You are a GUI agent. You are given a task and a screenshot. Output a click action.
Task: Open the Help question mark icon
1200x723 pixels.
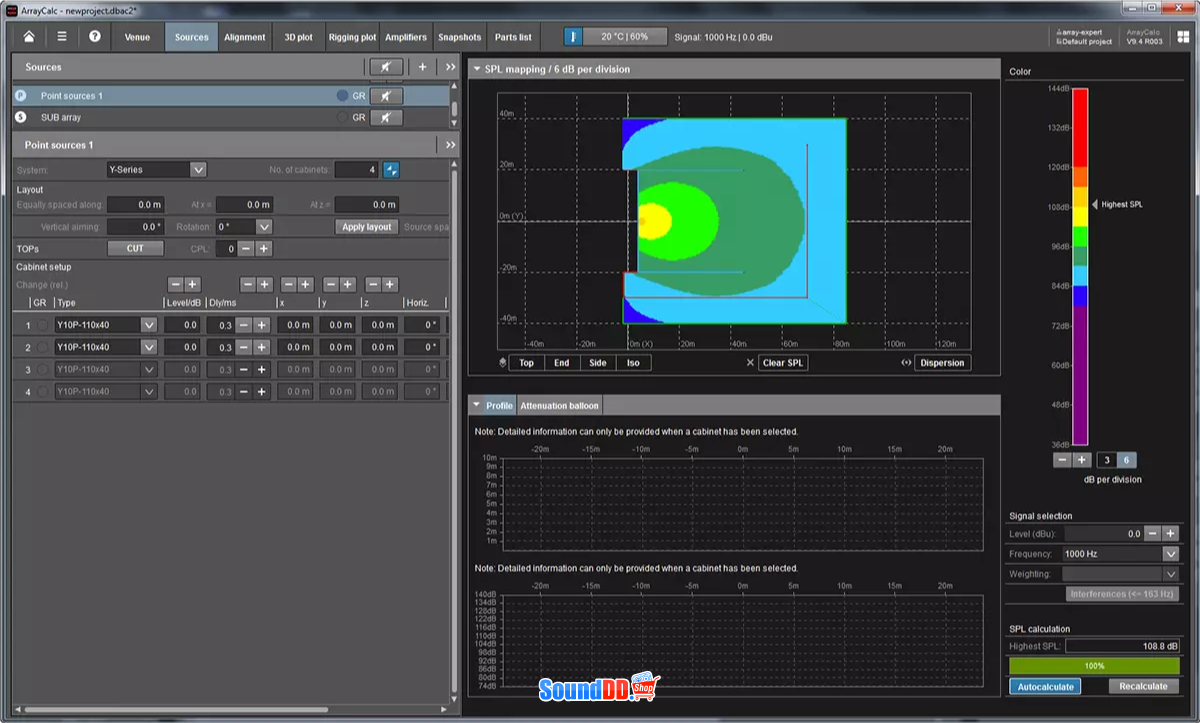[95, 37]
